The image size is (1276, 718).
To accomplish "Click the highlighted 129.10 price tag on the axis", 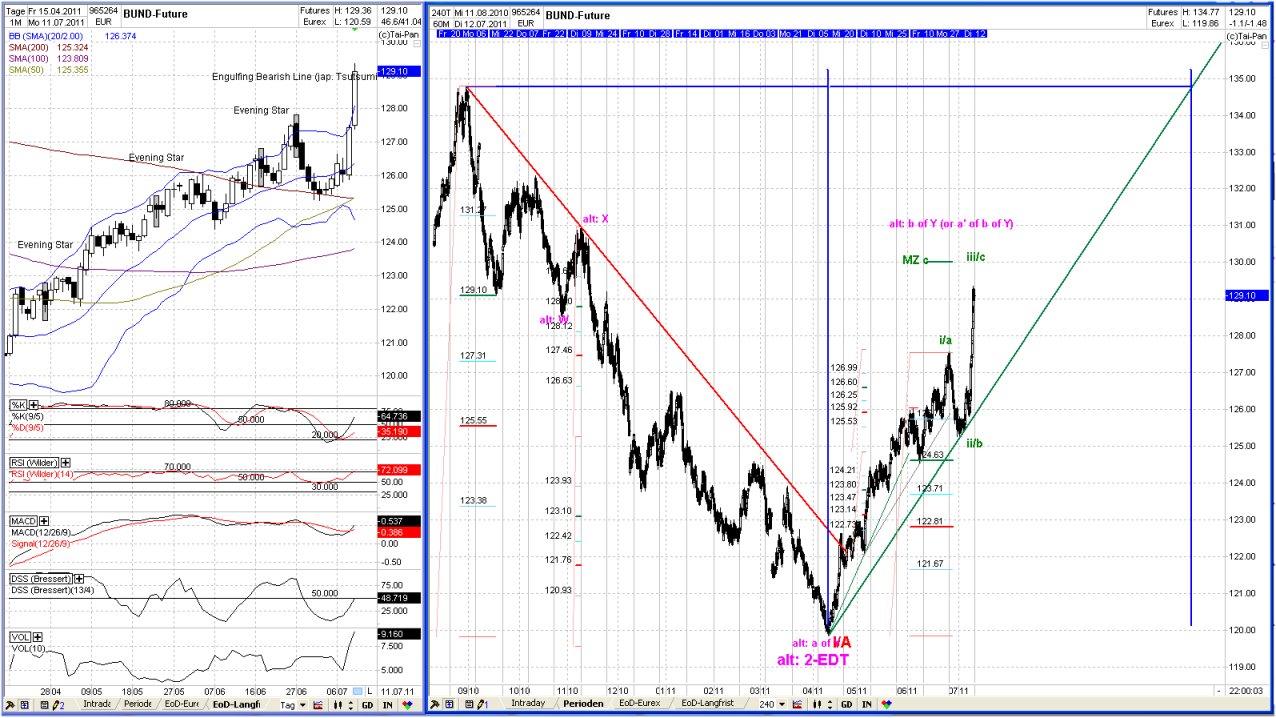I will pos(1245,295).
